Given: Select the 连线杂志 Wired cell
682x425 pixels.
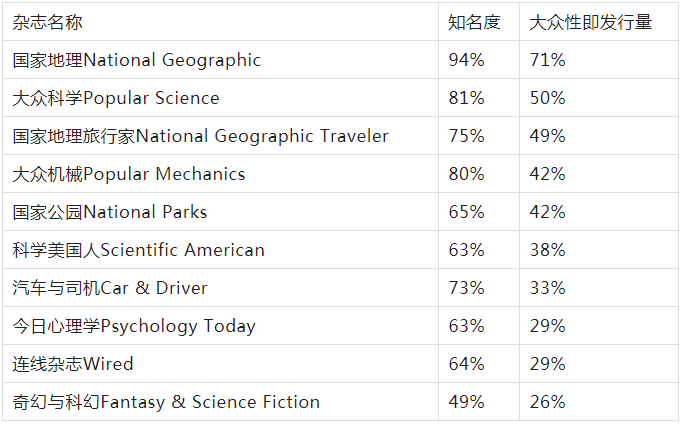Looking at the screenshot, I should pos(73,364).
